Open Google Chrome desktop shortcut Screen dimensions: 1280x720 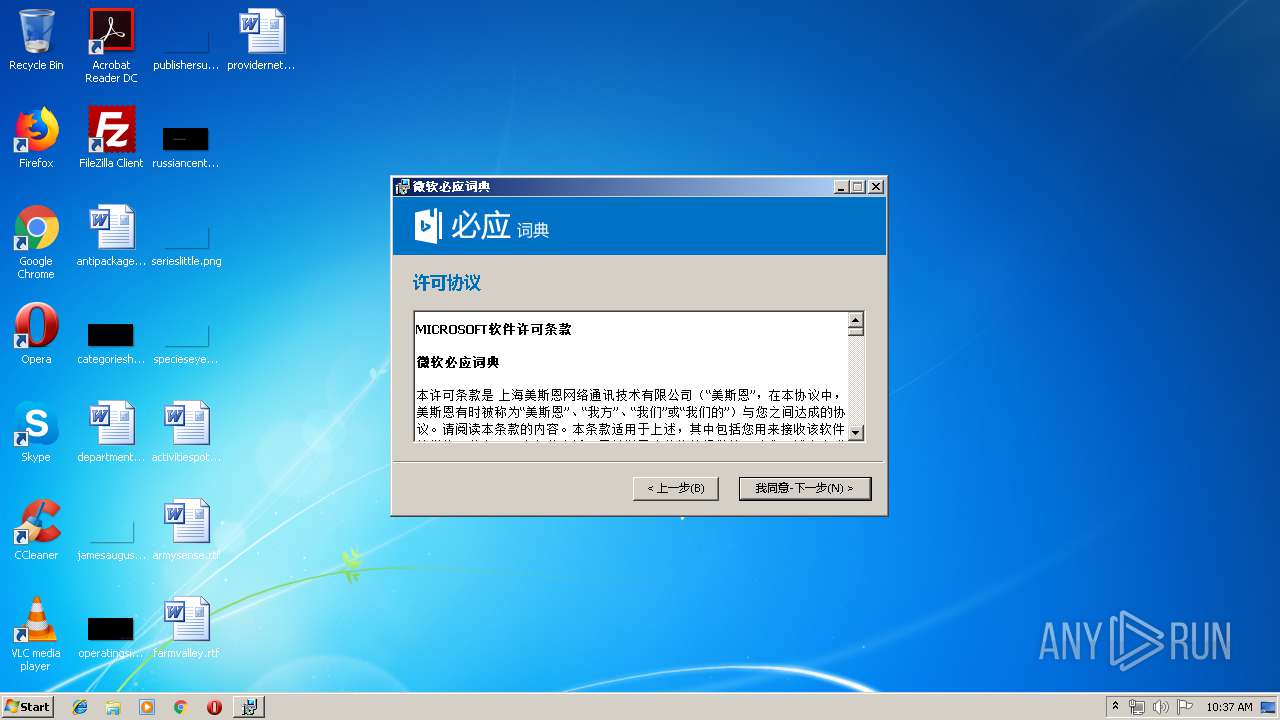pyautogui.click(x=36, y=242)
